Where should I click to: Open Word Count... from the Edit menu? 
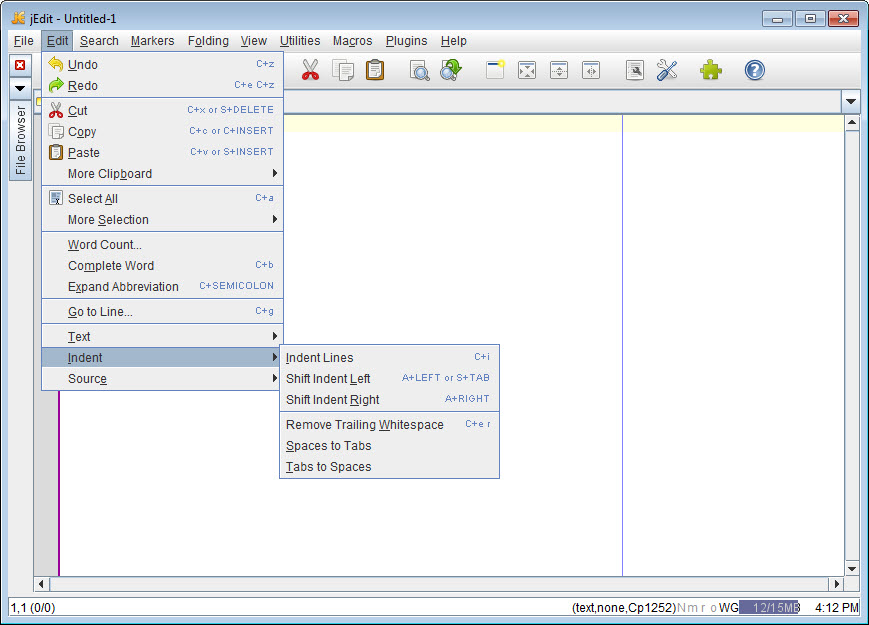162,245
